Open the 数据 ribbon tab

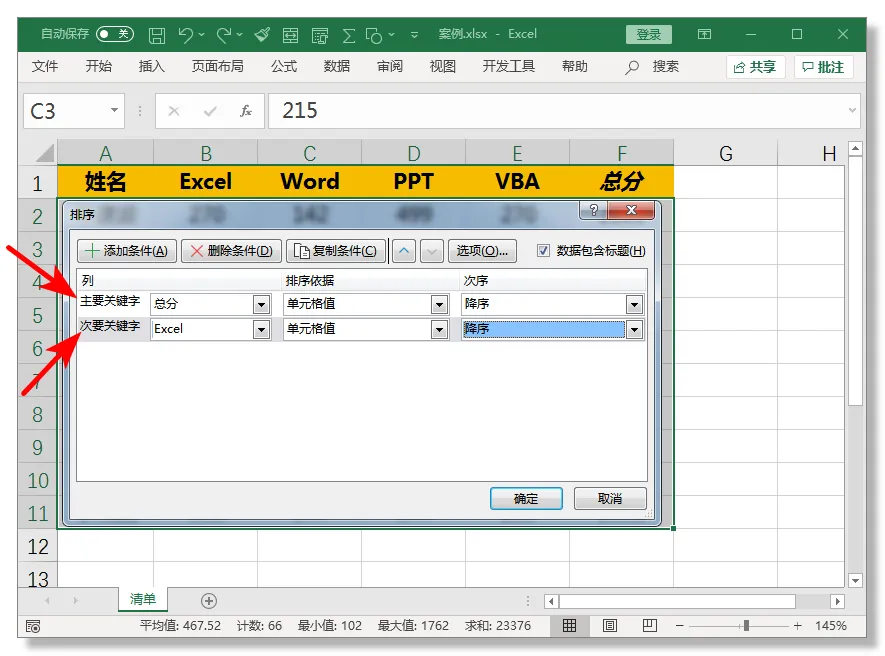tap(336, 67)
